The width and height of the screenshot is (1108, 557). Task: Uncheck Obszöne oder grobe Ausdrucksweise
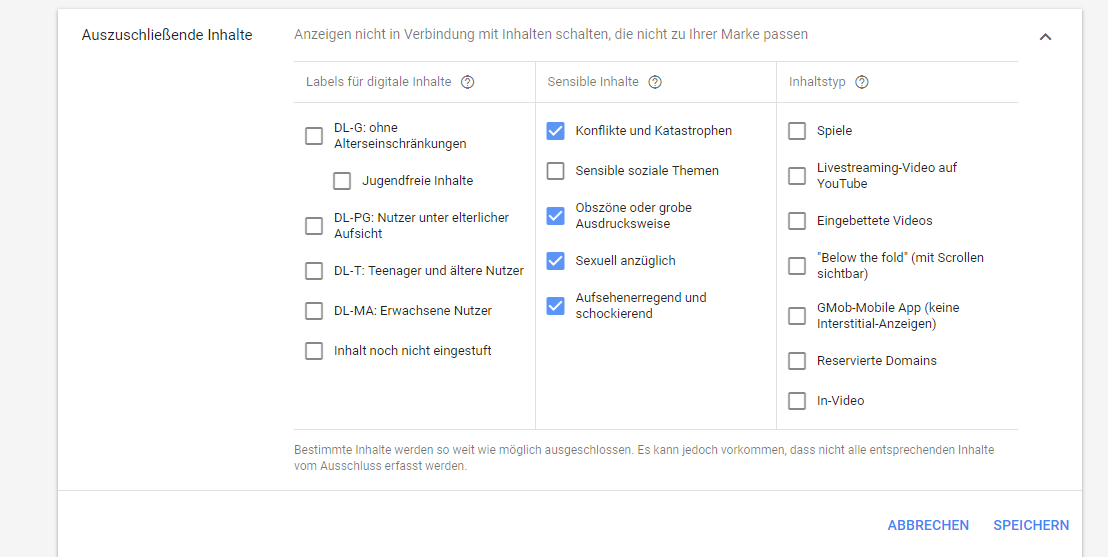click(x=555, y=216)
